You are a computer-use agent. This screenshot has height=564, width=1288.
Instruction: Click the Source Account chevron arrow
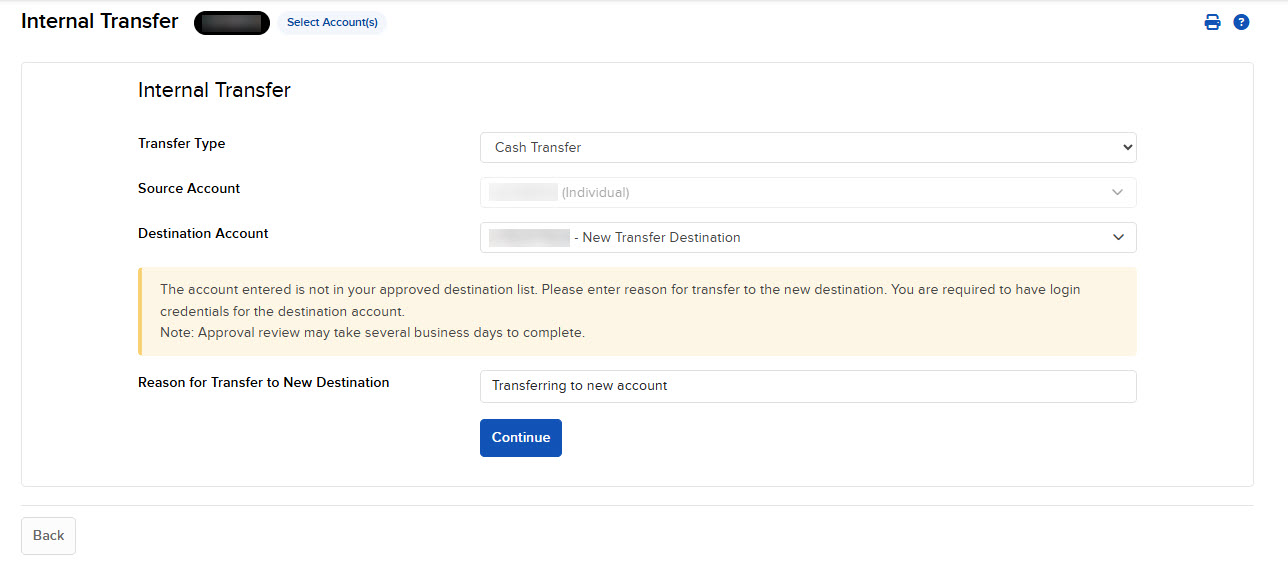coord(1118,192)
